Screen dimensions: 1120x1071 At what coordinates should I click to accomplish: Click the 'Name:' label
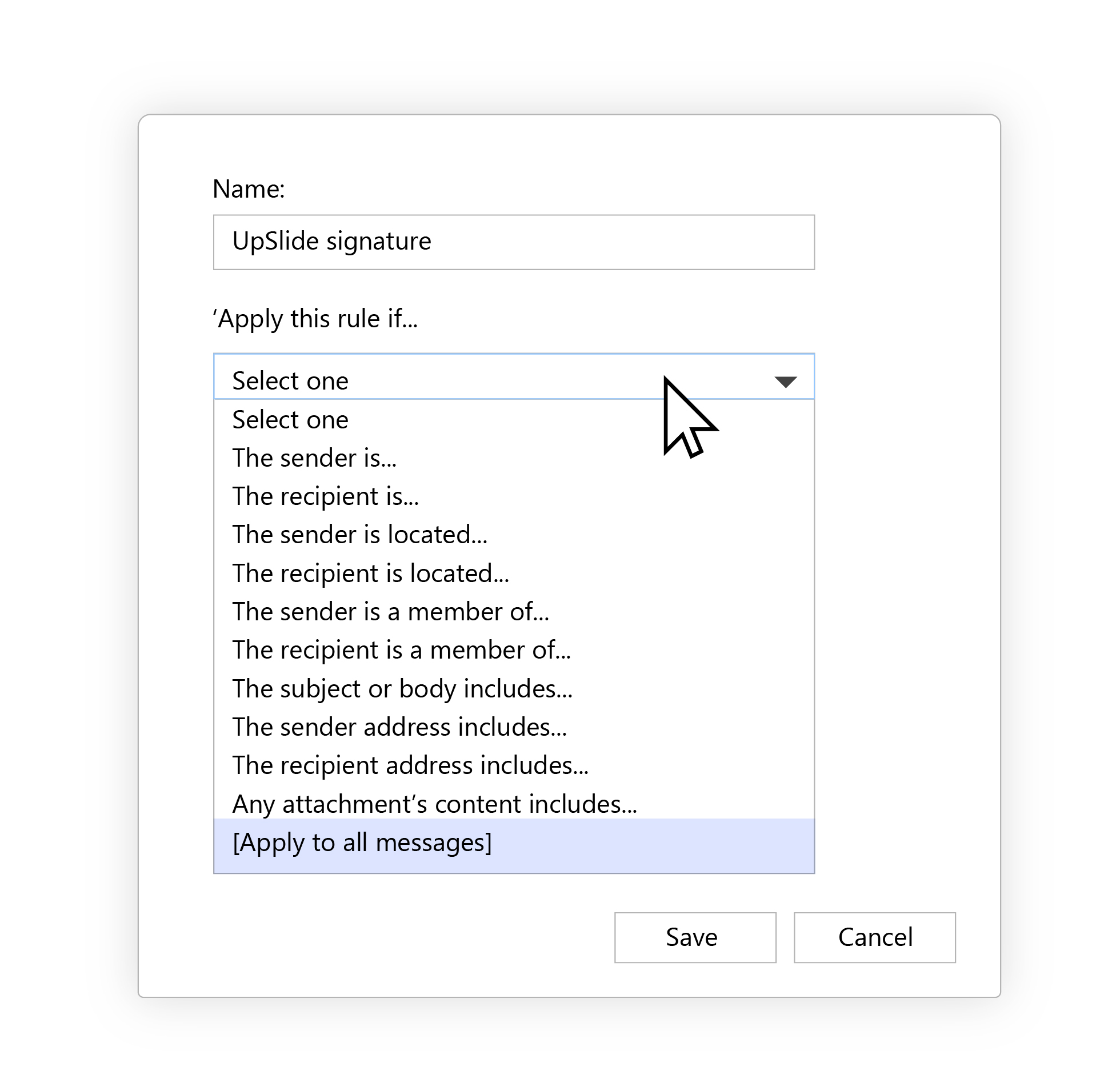pos(249,189)
